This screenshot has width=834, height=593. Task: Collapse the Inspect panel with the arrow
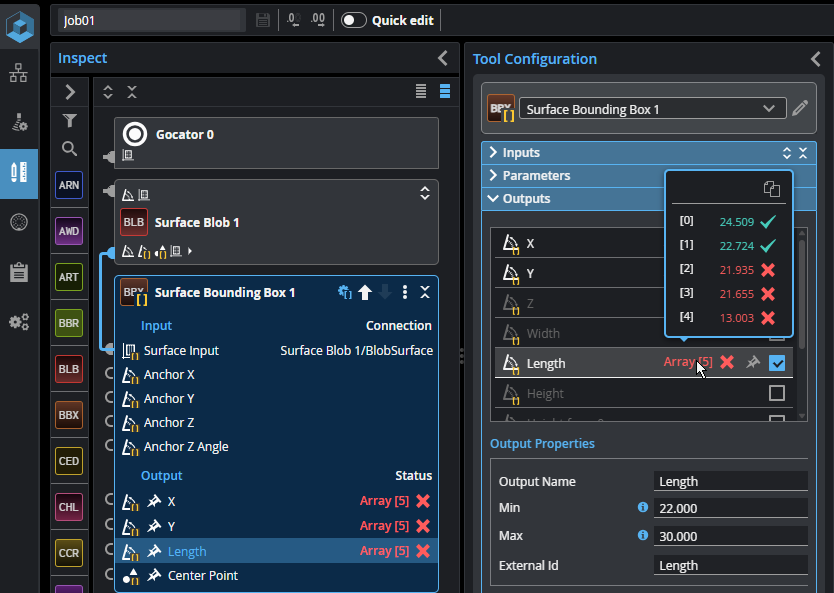coord(443,59)
